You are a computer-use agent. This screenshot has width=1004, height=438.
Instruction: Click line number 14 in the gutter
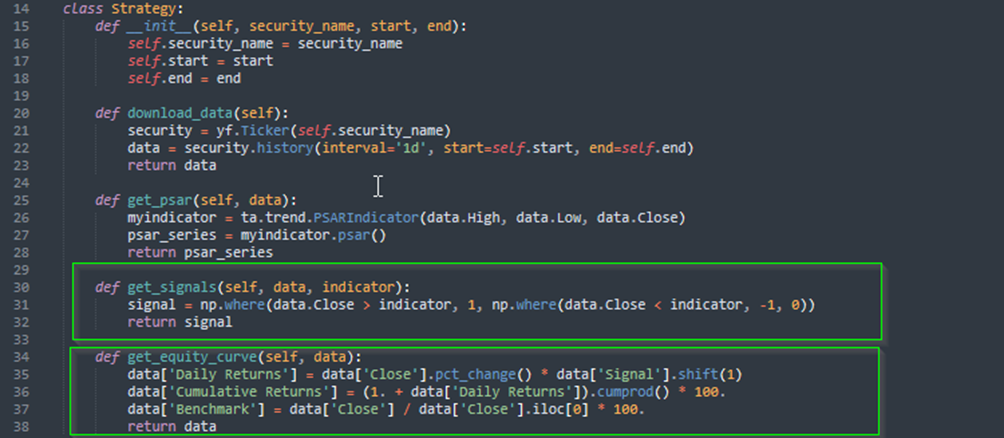click(x=24, y=8)
